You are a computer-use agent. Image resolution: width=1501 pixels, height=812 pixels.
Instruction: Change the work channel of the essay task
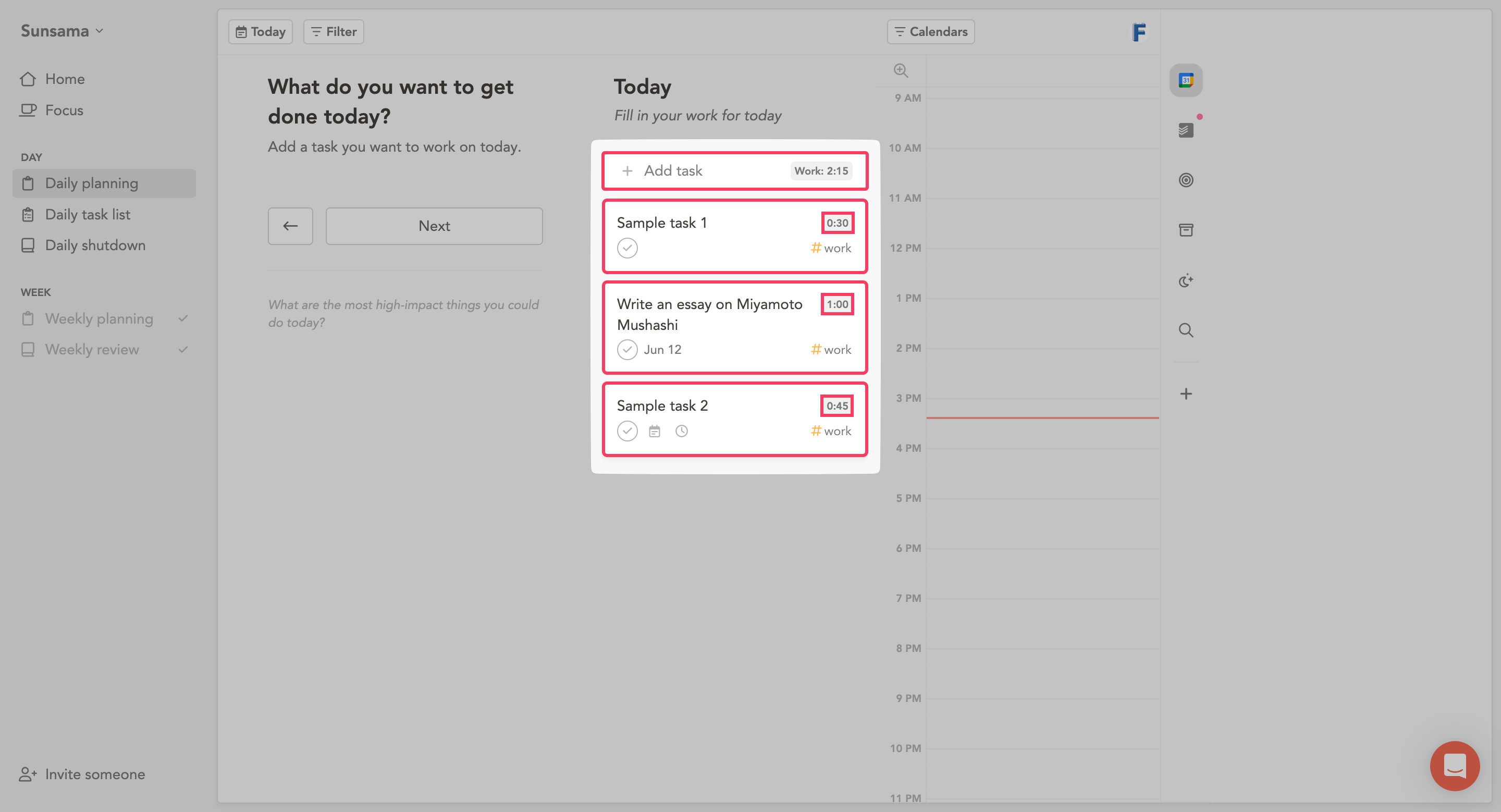pyautogui.click(x=831, y=350)
